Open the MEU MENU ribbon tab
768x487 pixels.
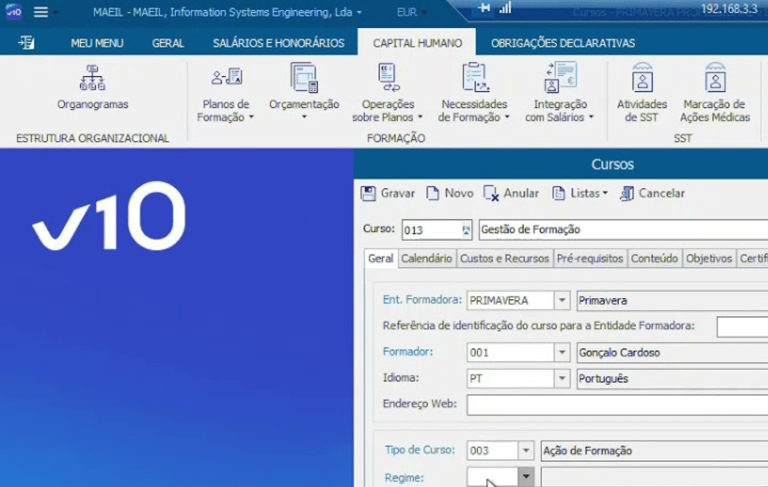[97, 43]
